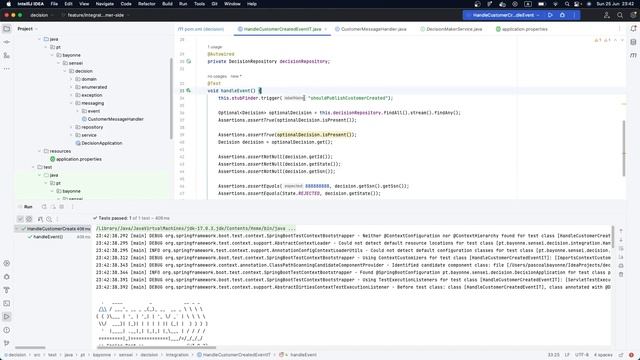
Task: Switch to pom.xml (decision) tab
Action: tap(201, 29)
